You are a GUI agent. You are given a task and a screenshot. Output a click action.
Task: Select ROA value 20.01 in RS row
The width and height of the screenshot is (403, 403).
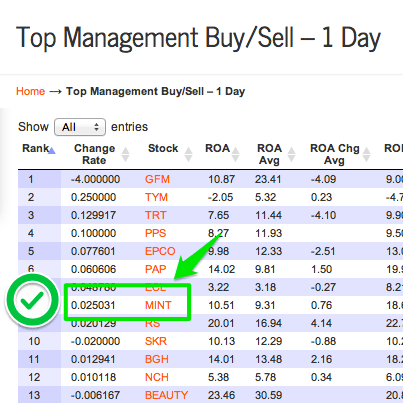(221, 323)
